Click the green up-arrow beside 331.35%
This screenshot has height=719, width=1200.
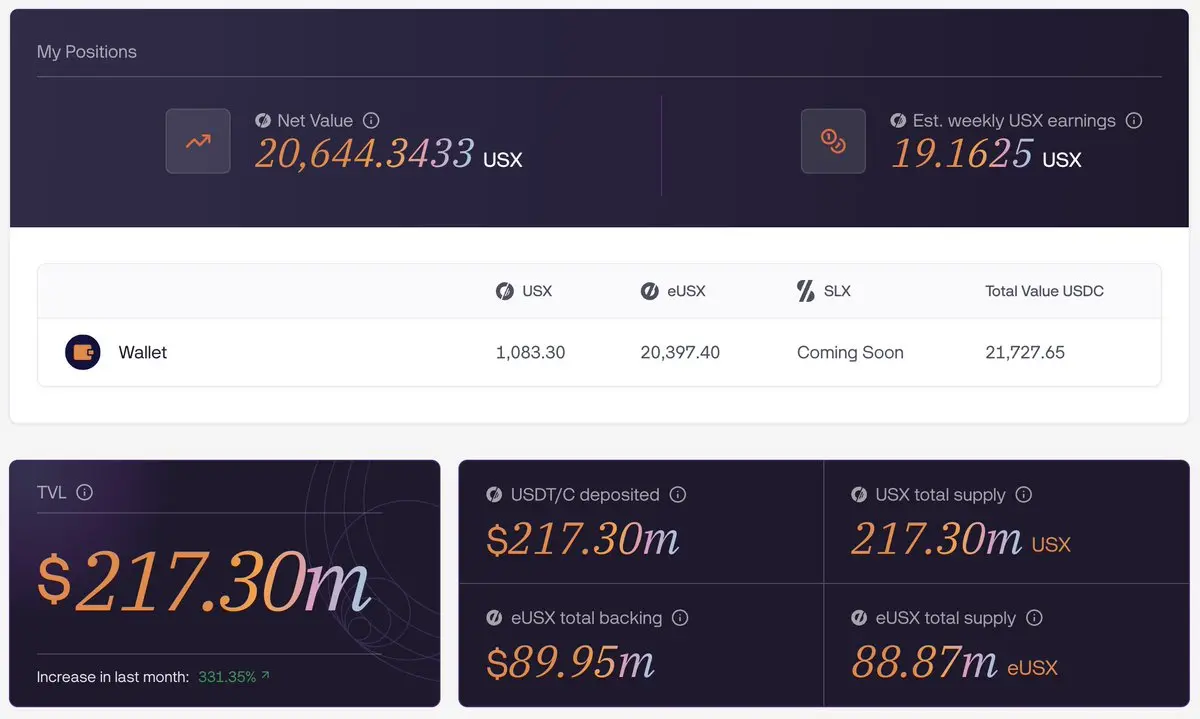(x=266, y=676)
